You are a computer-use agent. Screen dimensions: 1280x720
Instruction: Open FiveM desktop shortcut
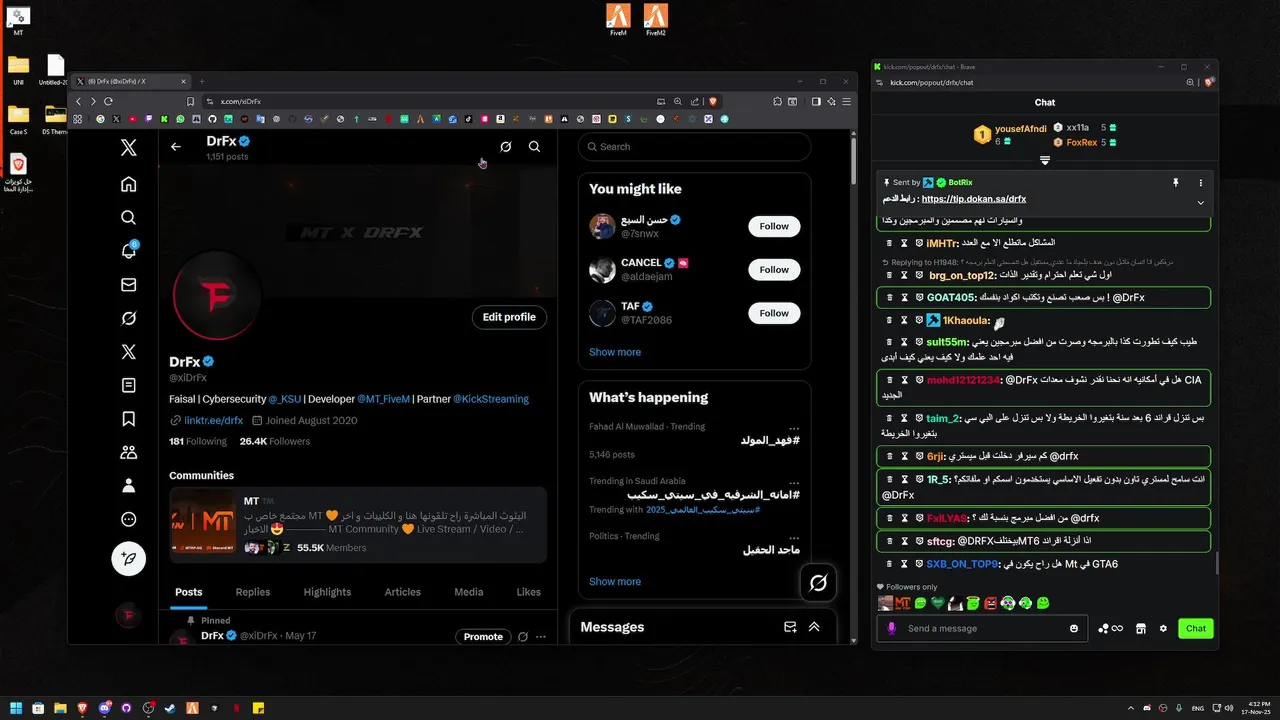tap(618, 20)
